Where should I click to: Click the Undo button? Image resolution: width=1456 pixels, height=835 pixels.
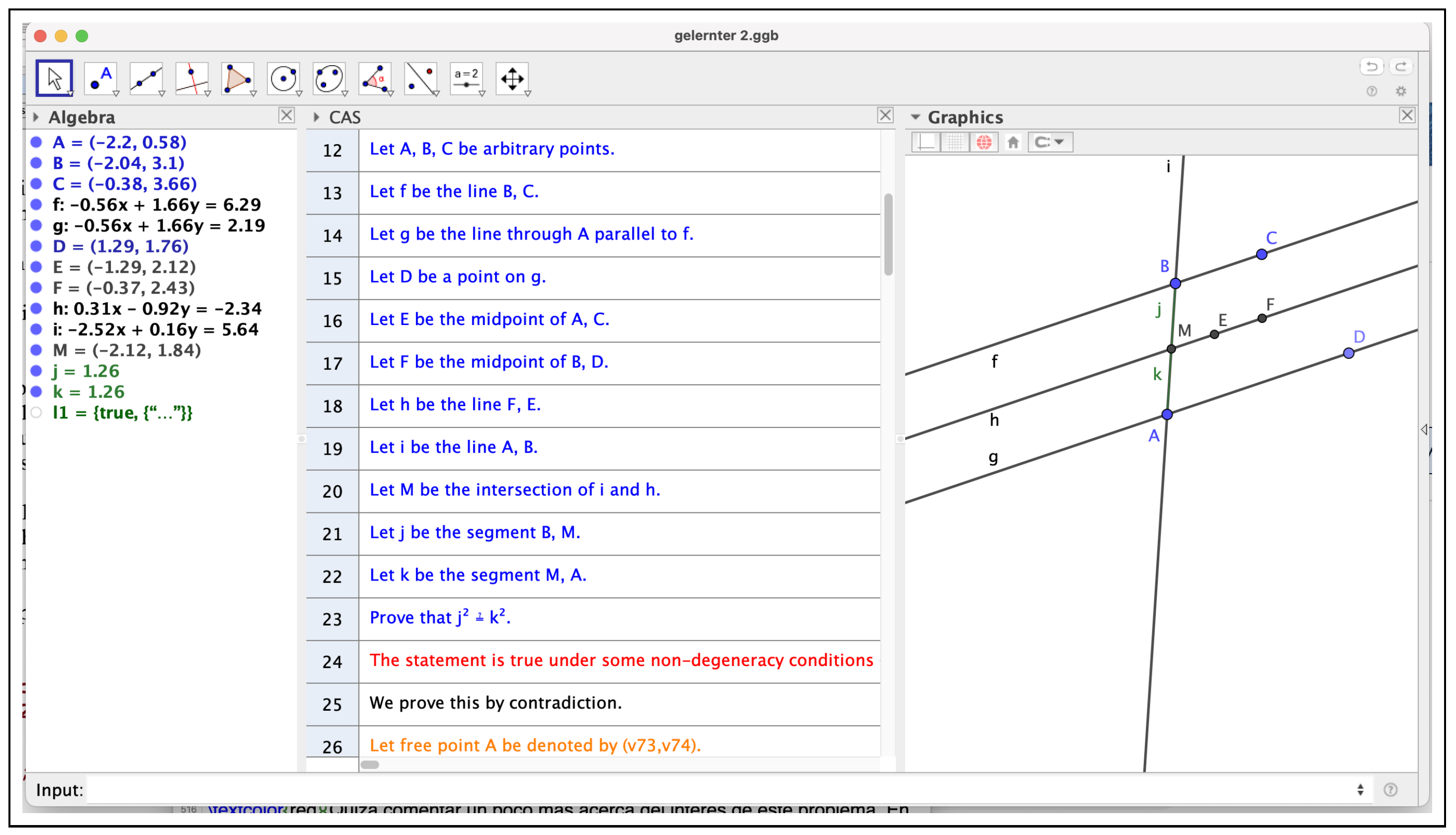pos(1372,67)
